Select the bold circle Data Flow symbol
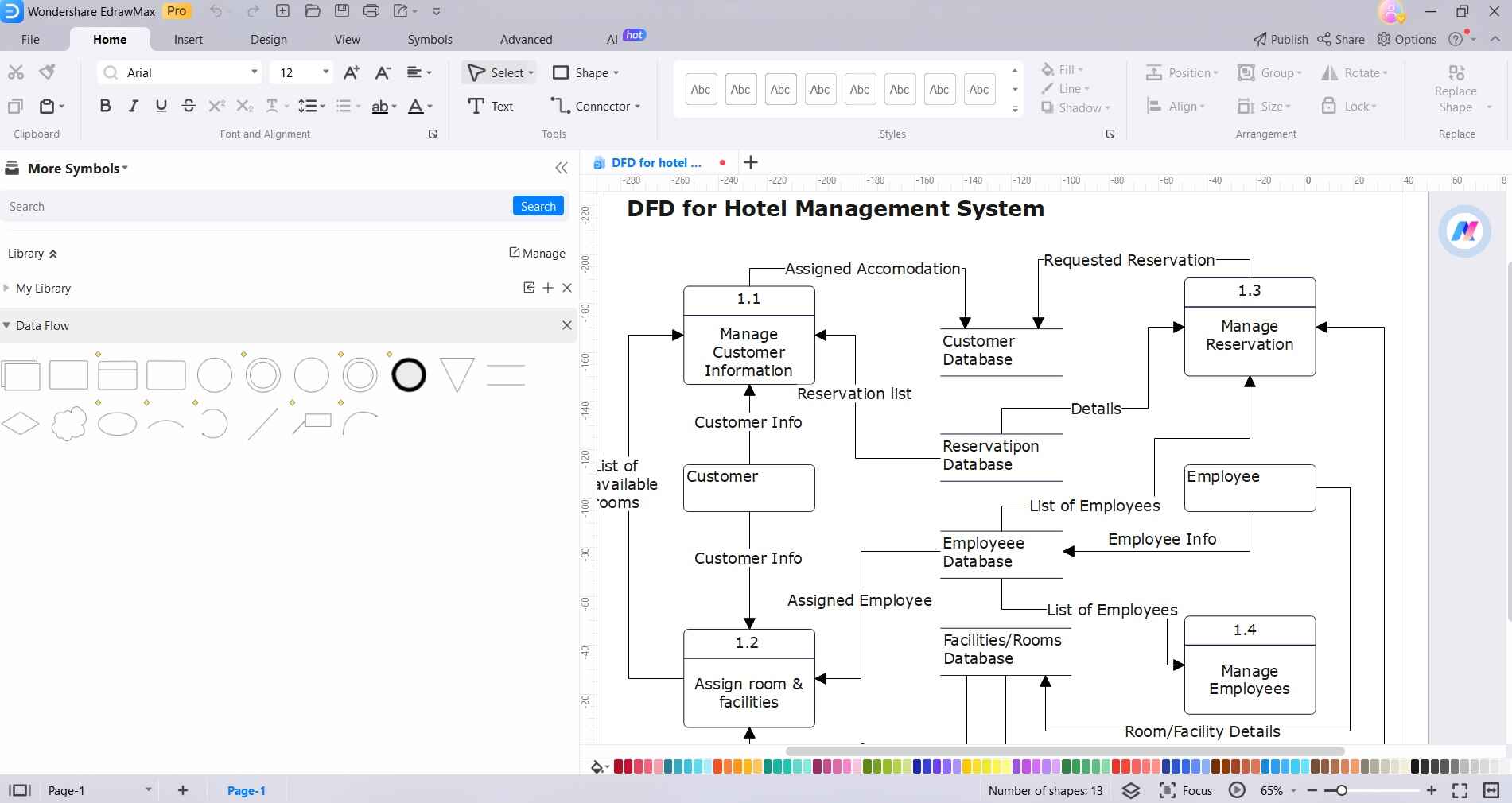This screenshot has height=803, width=1512. pyautogui.click(x=409, y=374)
